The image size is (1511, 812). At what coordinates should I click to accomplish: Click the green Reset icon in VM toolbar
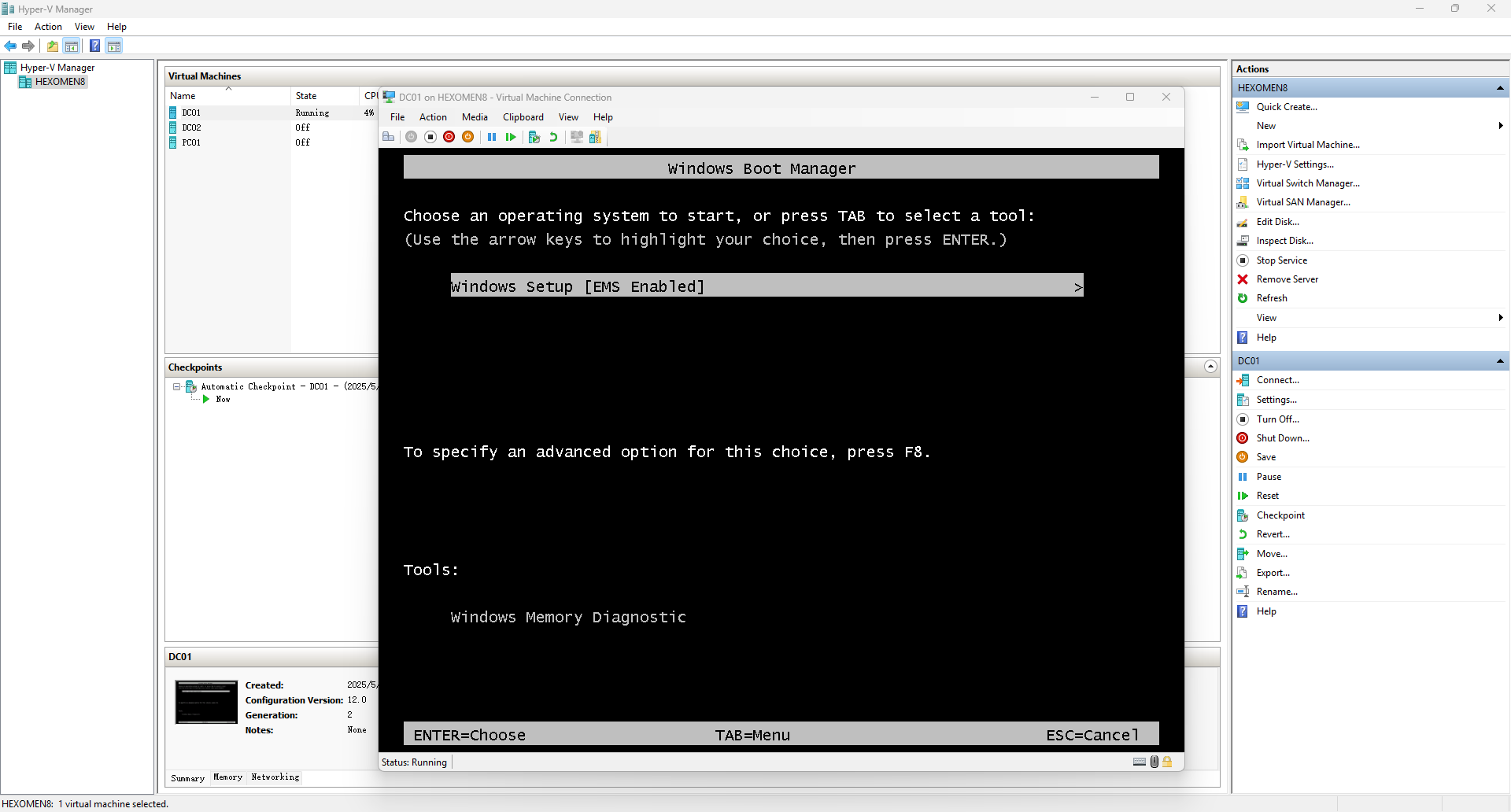[x=511, y=137]
